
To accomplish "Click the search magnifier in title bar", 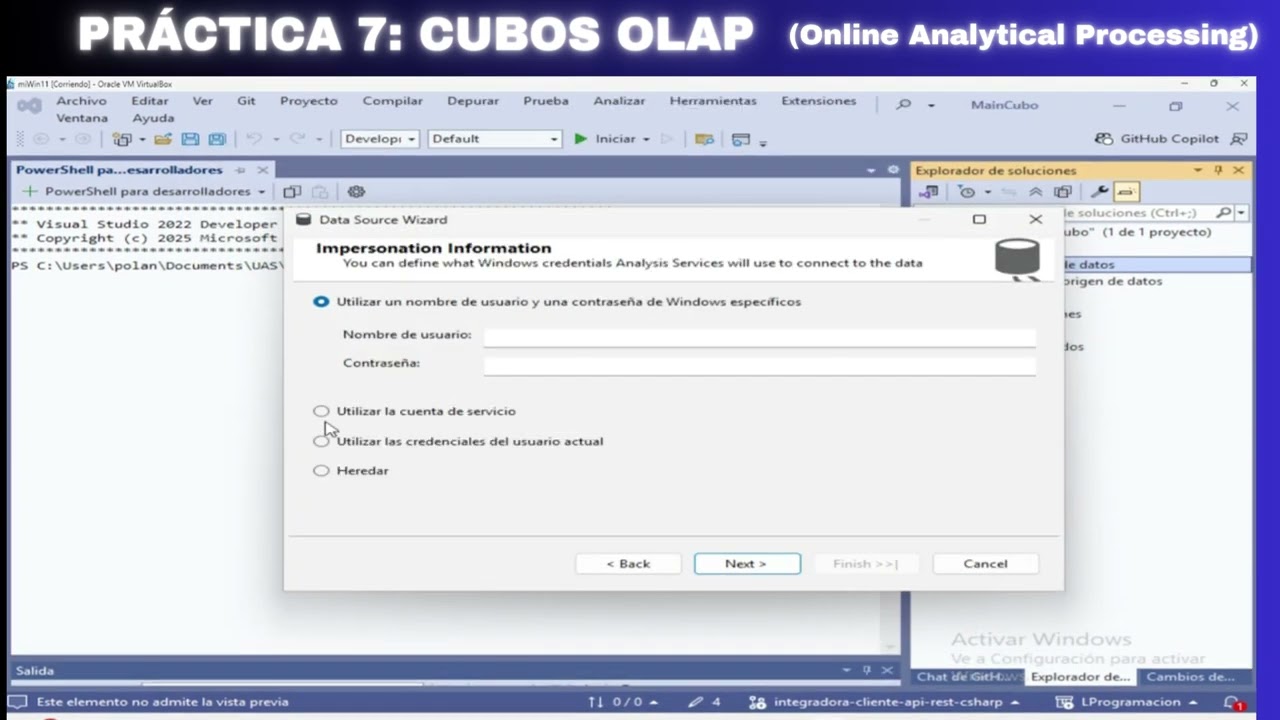I will coord(904,104).
